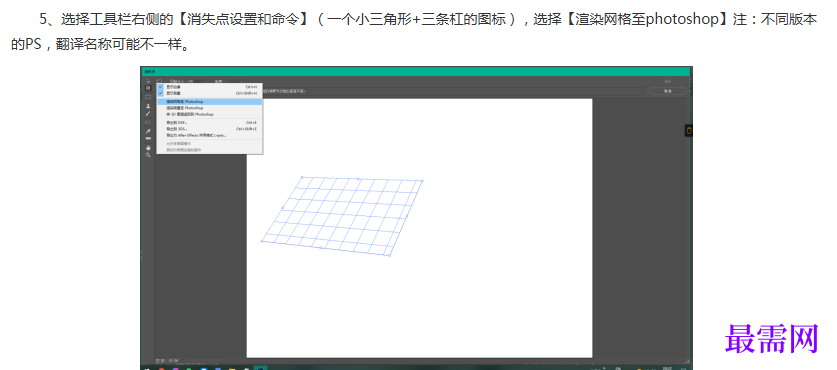Select the Eyedropper tool
837x370 pixels.
click(148, 131)
